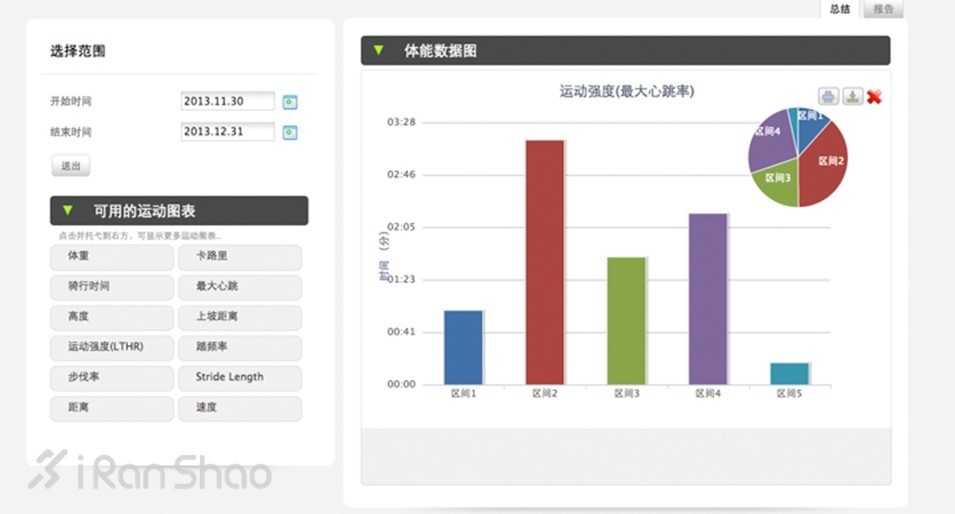Choose the Stride Length chart option
Screen dimensions: 955x514
[x=239, y=378]
